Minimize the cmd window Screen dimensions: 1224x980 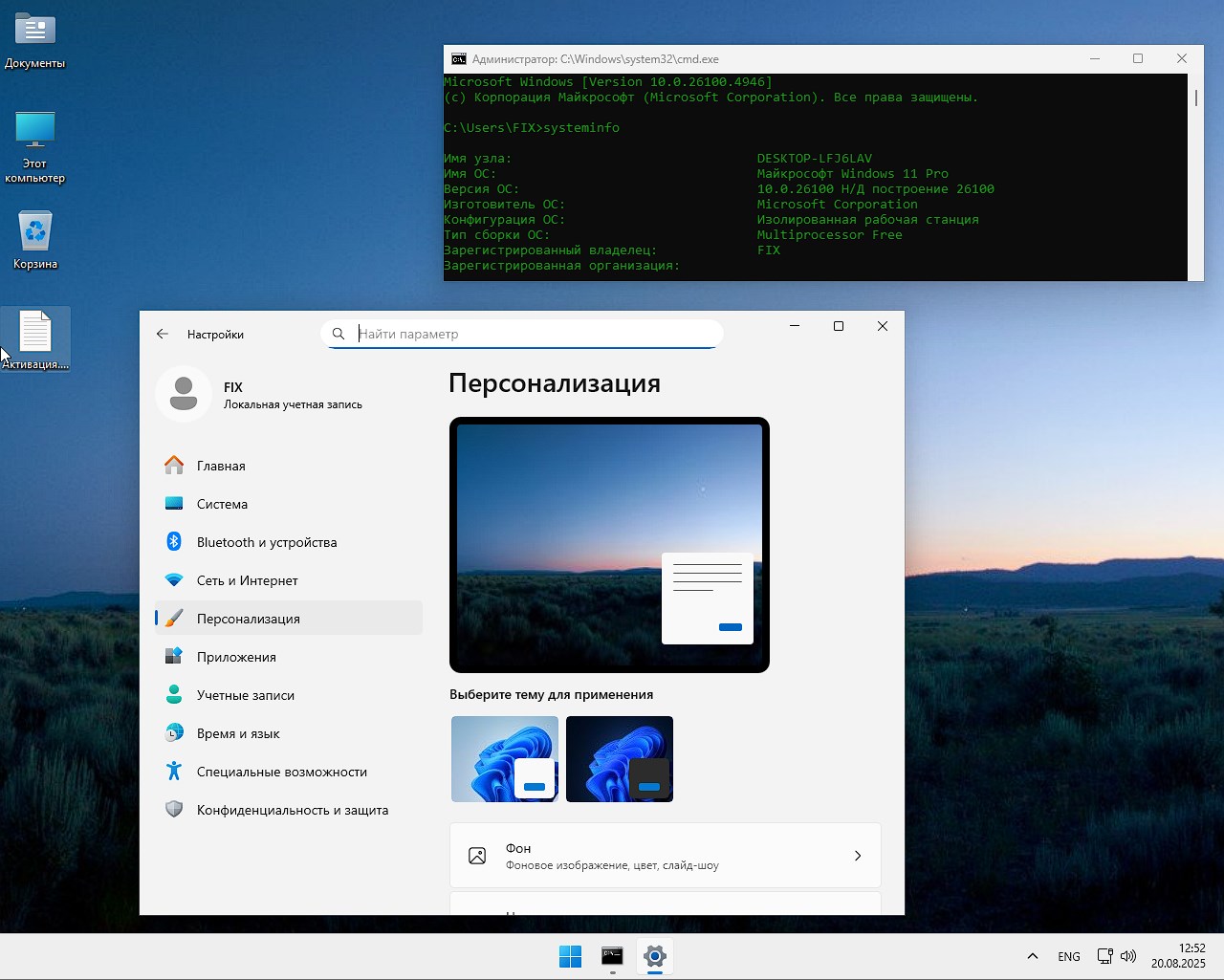click(1094, 58)
